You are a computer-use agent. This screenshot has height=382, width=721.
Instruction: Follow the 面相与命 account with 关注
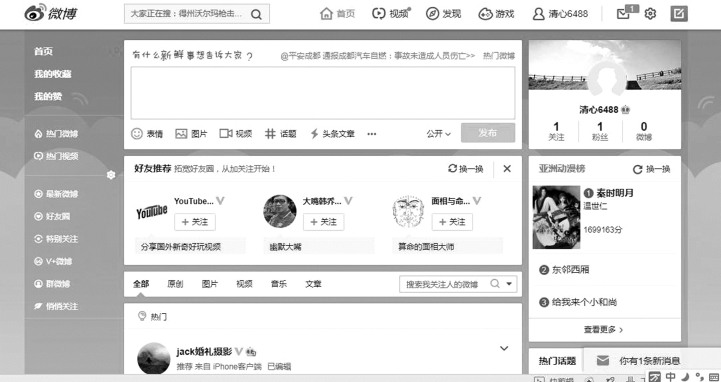pos(452,222)
